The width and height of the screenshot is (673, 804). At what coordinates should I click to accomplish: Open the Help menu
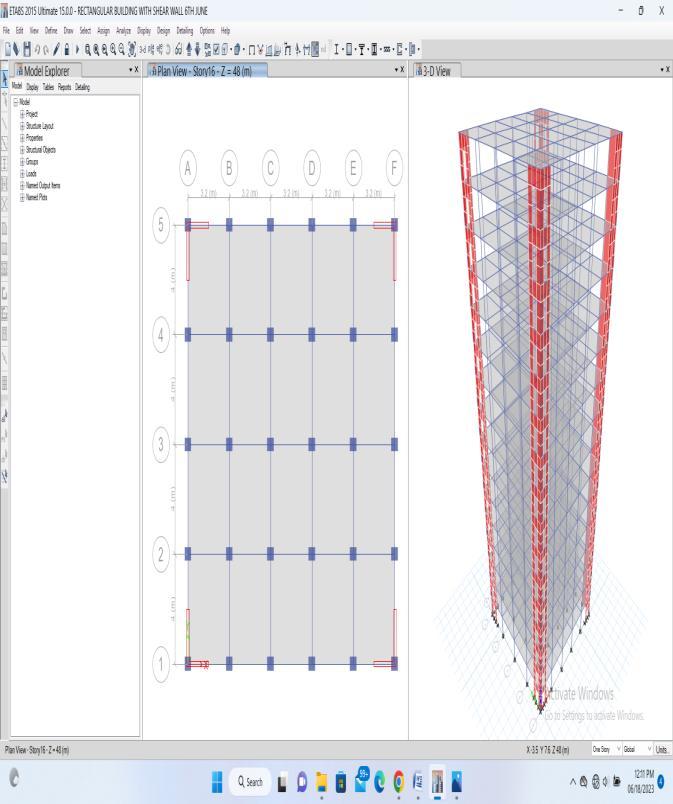tap(226, 31)
